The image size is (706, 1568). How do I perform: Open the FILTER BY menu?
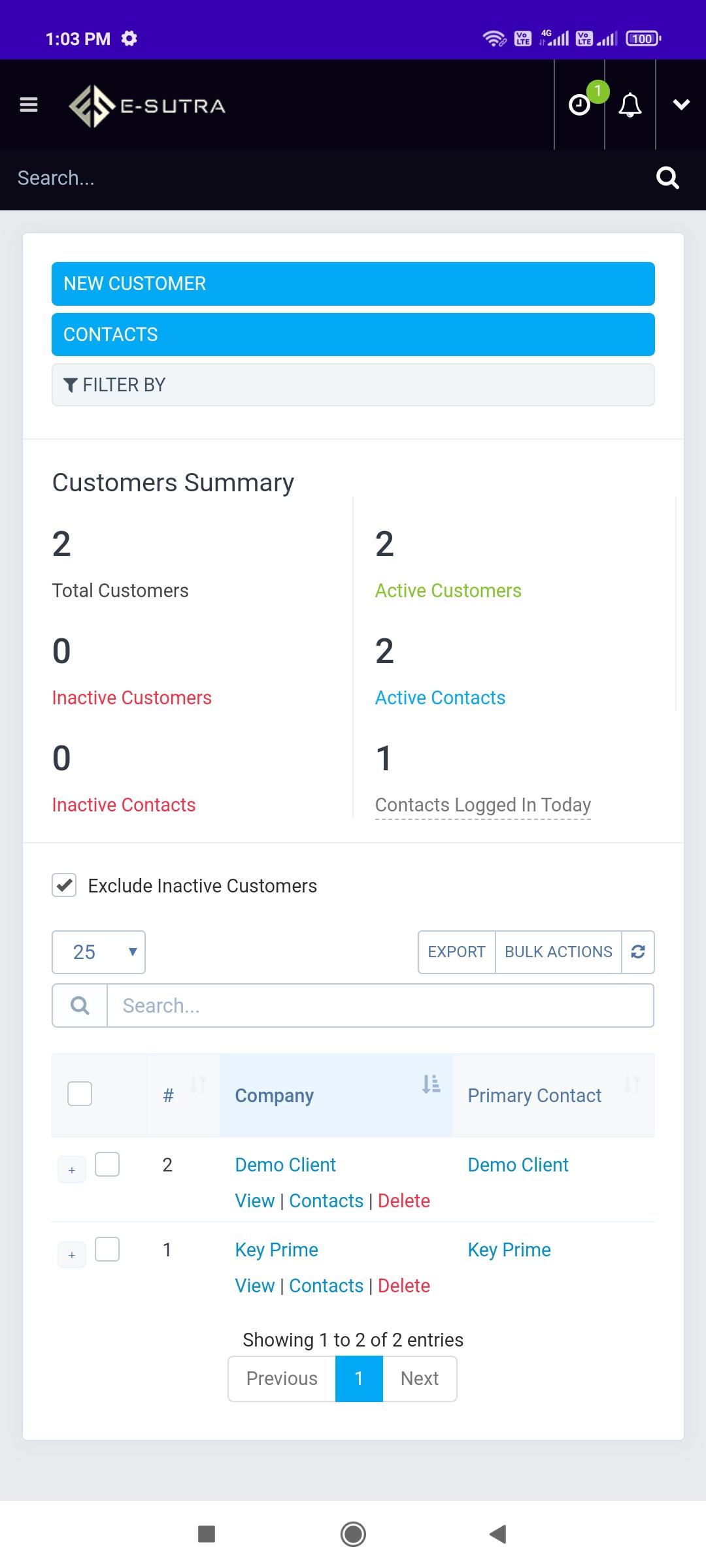point(353,385)
